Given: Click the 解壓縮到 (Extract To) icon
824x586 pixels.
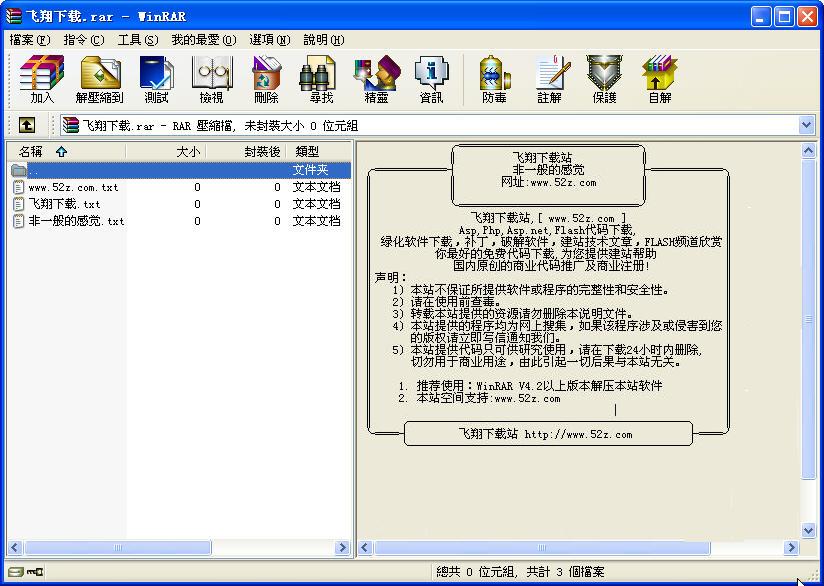Looking at the screenshot, I should point(99,80).
